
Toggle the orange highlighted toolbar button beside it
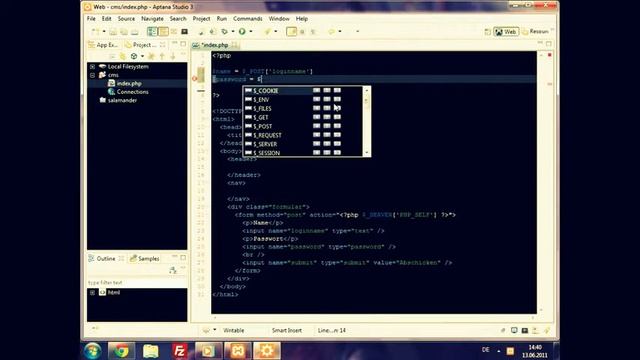click(163, 31)
